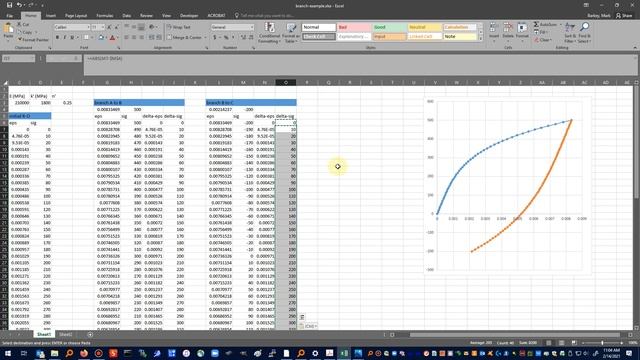
Task: Apply the Note cell style
Action: tap(460, 37)
